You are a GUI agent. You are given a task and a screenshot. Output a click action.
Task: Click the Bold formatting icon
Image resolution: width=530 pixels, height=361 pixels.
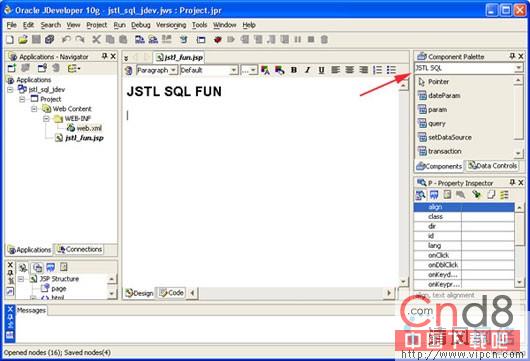[294, 70]
